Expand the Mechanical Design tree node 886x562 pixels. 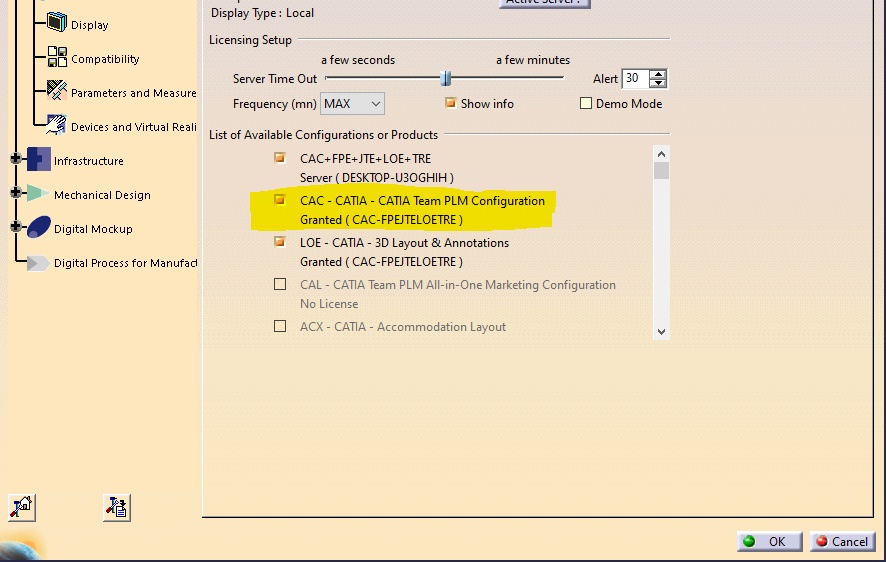point(16,193)
